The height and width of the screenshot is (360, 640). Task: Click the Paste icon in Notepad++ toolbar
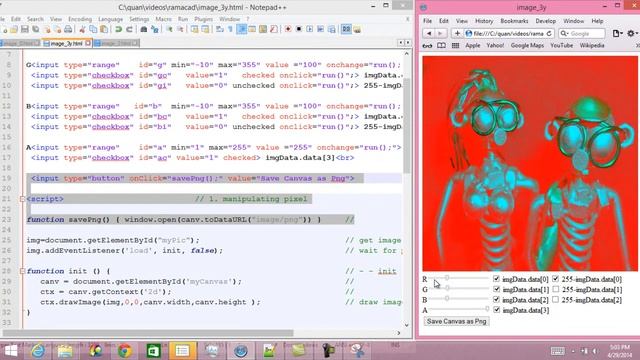104,29
